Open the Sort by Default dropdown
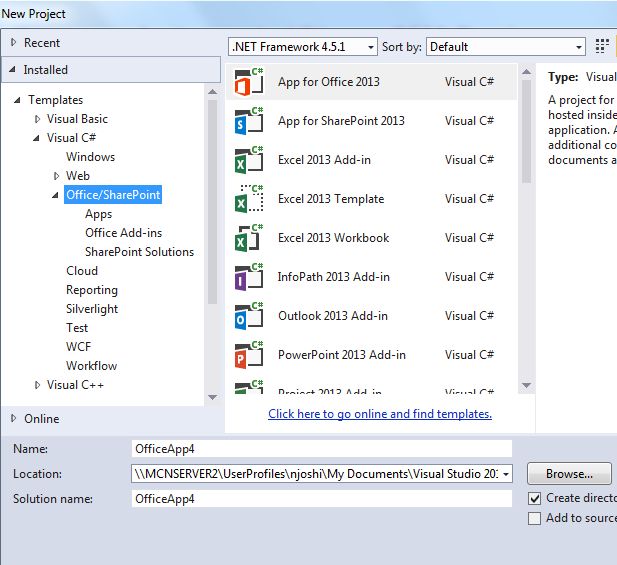This screenshot has height=565, width=617. coord(506,47)
